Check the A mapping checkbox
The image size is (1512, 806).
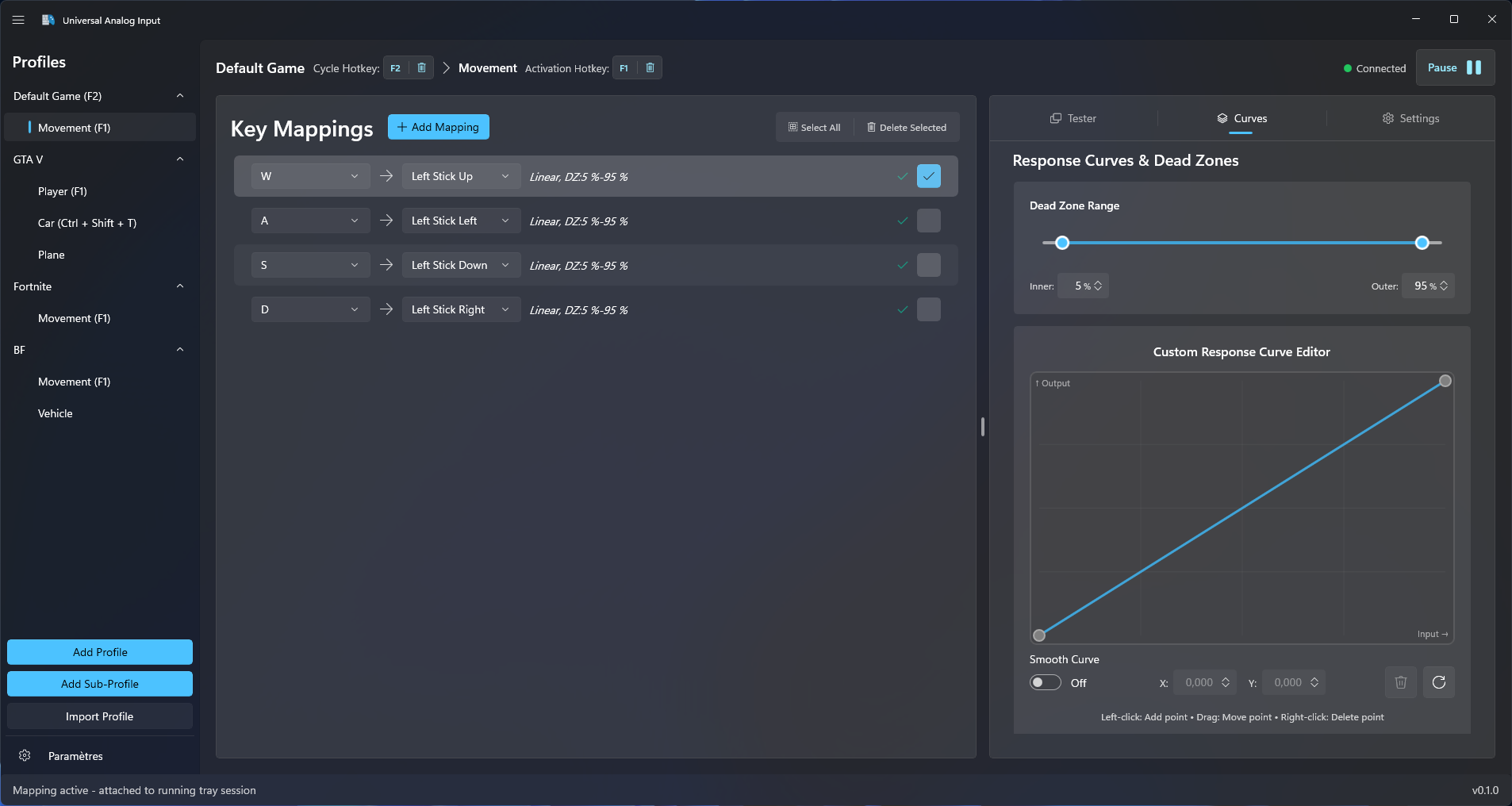(928, 221)
